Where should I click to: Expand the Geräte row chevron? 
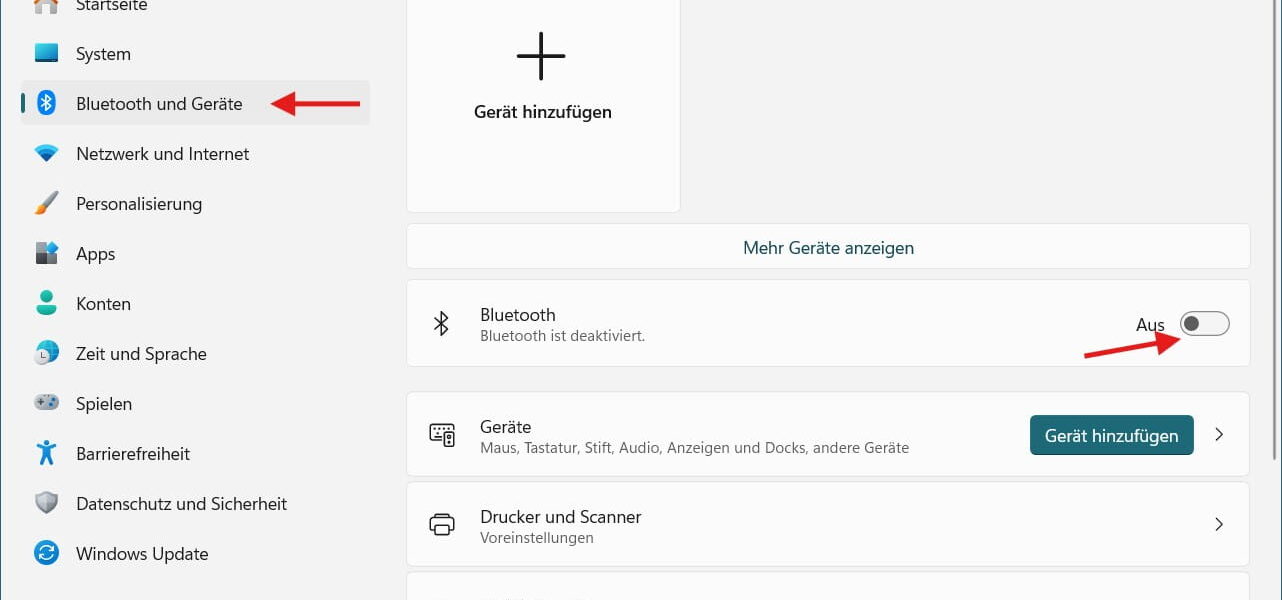click(1219, 434)
